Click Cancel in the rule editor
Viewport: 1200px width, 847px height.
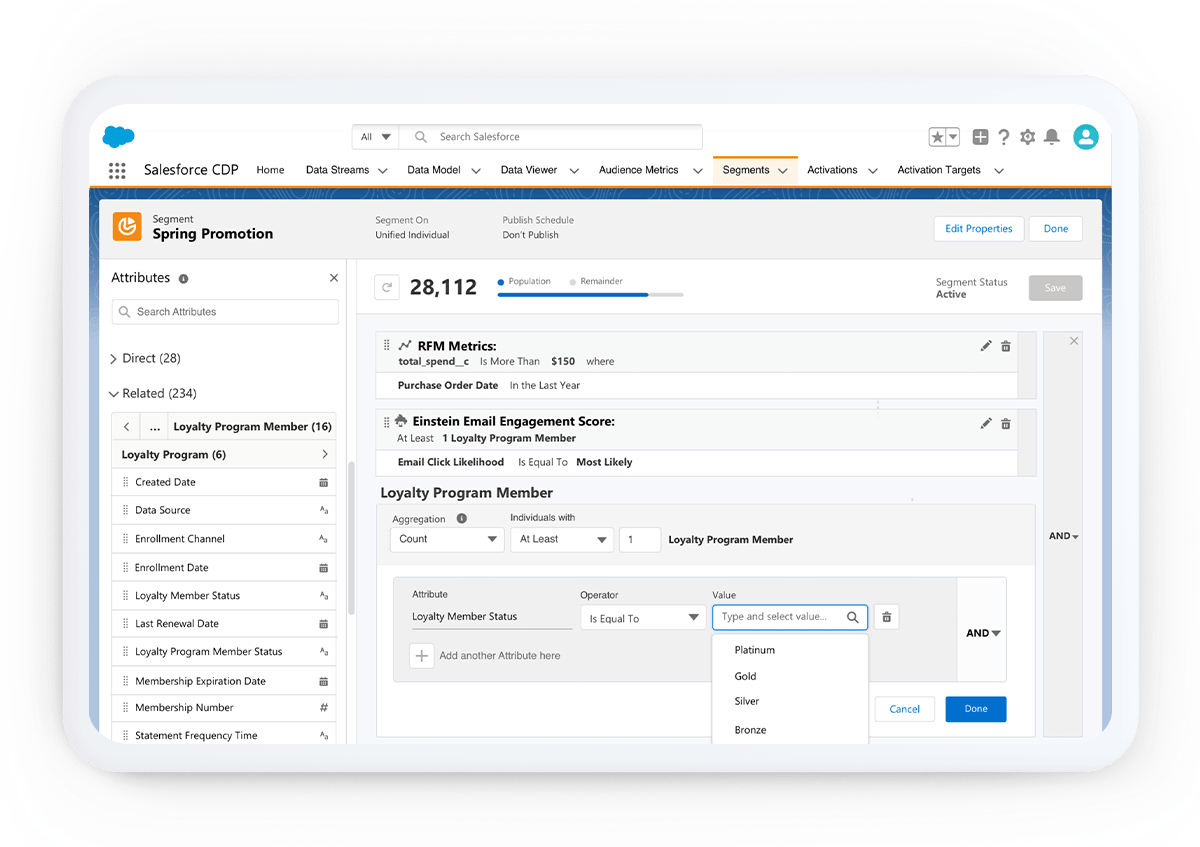(904, 709)
